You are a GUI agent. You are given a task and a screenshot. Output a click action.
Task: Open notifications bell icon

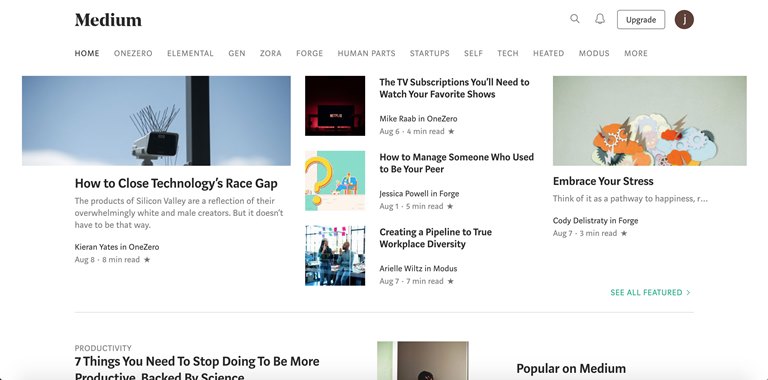600,19
